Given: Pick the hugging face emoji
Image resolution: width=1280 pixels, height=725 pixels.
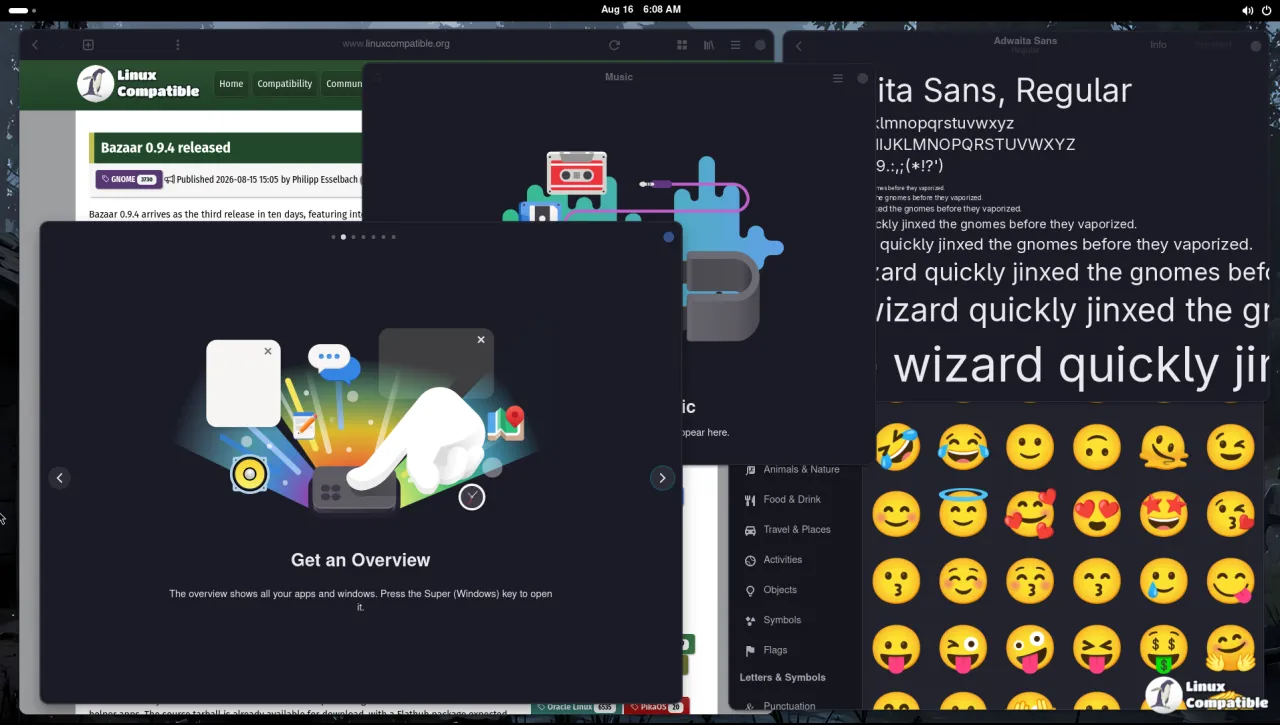Looking at the screenshot, I should pyautogui.click(x=1231, y=647).
